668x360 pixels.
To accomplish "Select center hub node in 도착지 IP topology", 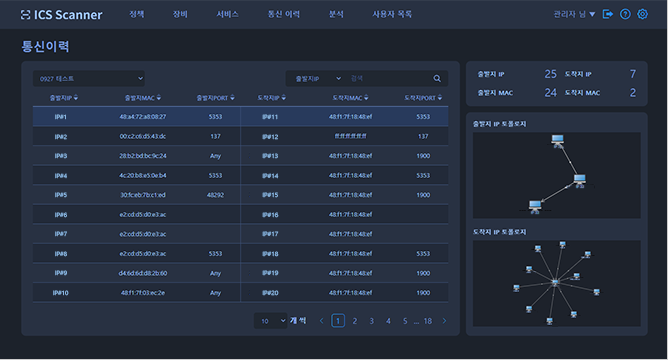I will (x=555, y=282).
